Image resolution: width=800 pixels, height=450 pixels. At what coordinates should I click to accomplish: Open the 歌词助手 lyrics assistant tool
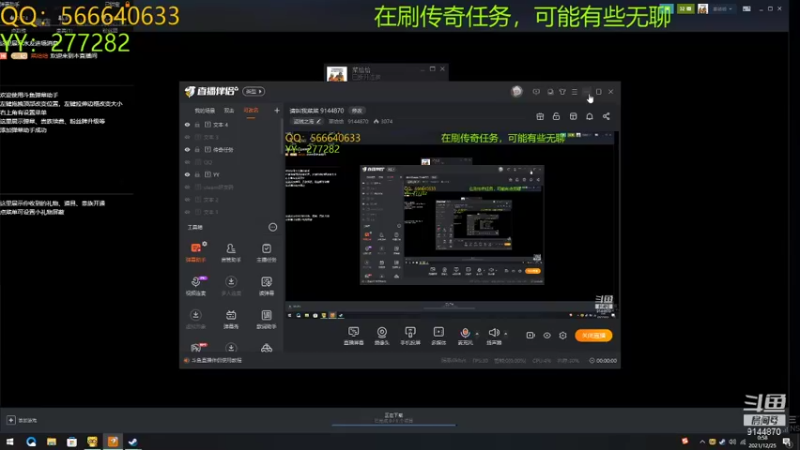(266, 319)
